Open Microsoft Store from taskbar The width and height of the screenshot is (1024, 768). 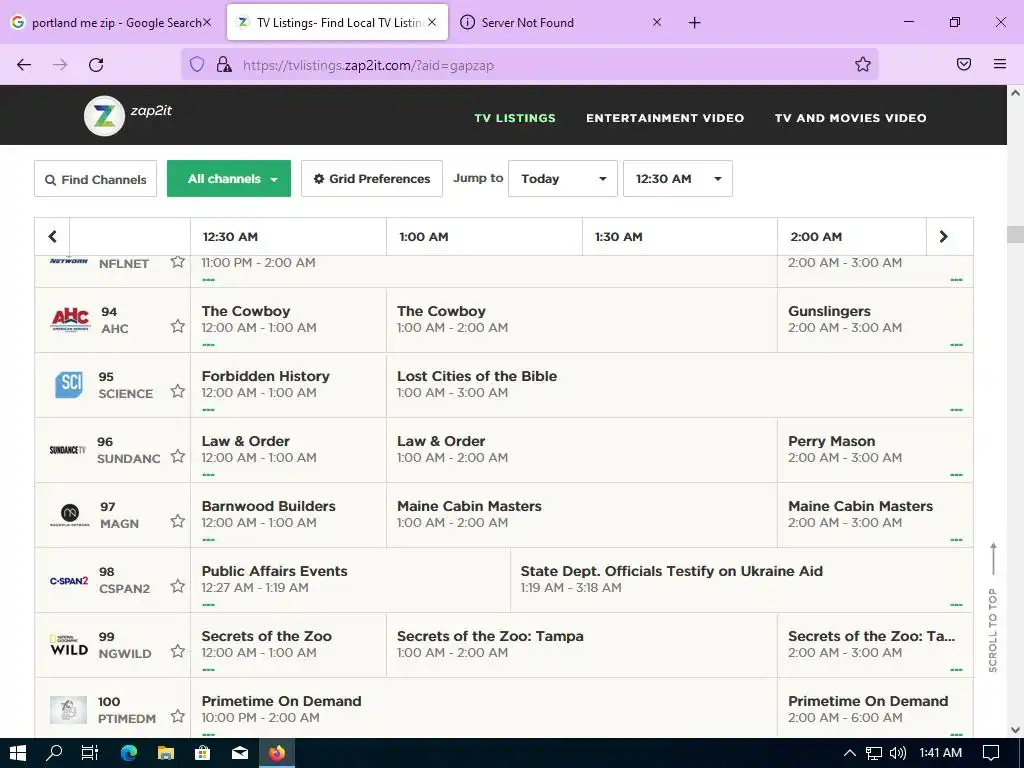[202, 753]
